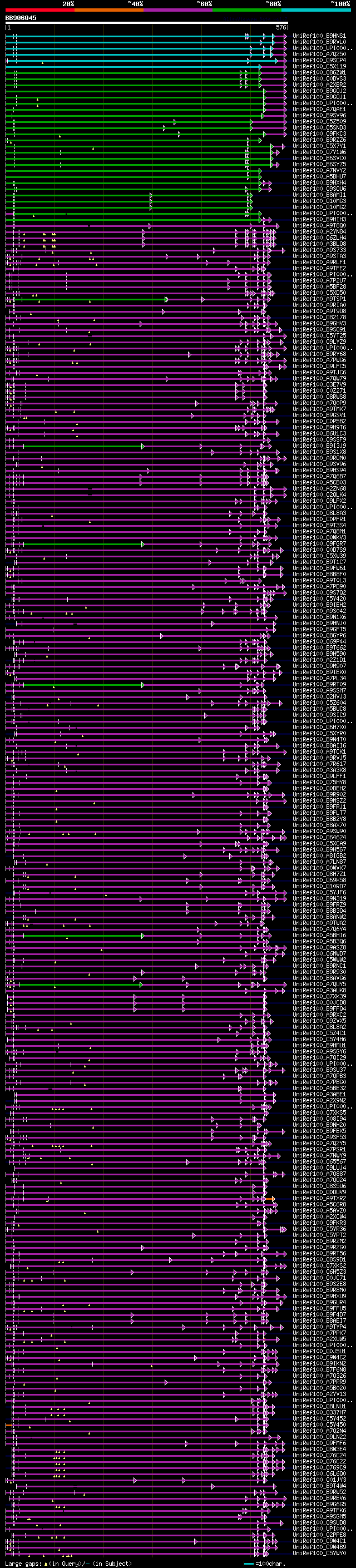This screenshot has height=1568, width=356.
Task: Select the UniRef100_Q0DVS3 label
Action: (x=319, y=78)
